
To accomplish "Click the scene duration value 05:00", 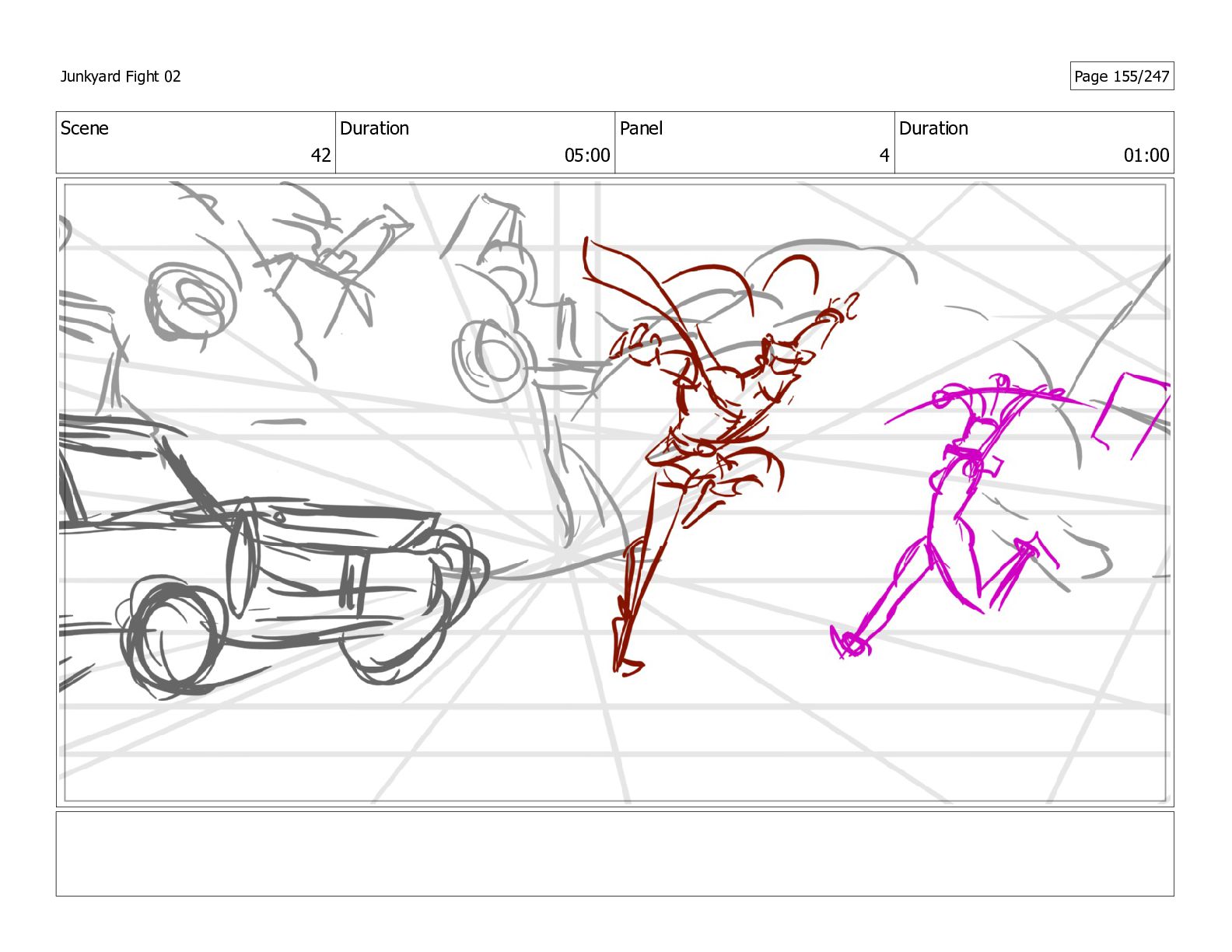I will [587, 156].
